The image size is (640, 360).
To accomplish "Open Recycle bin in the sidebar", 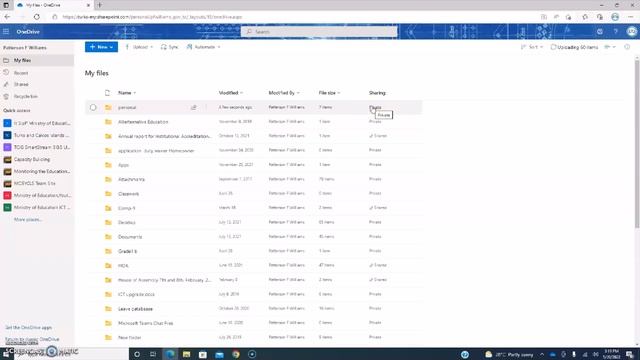I will pos(25,96).
